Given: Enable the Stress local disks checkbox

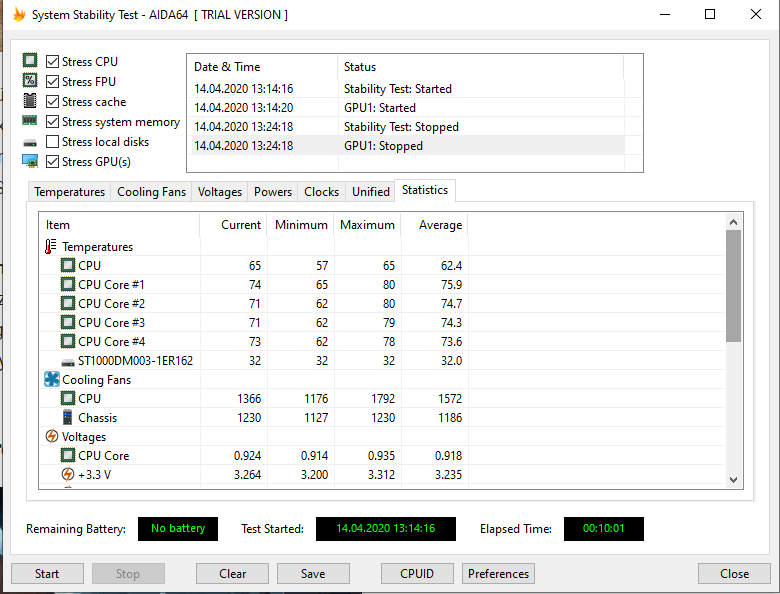Looking at the screenshot, I should 52,141.
